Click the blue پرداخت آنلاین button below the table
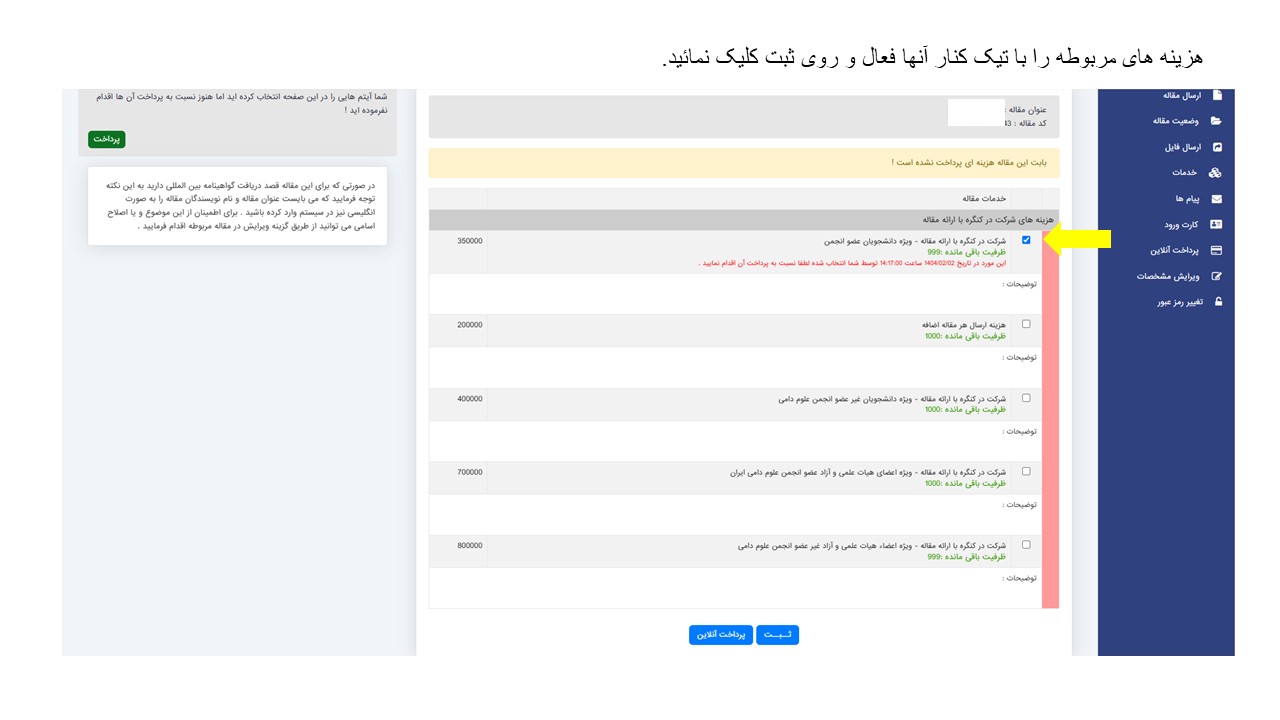Screen dimensions: 1280x720 721,635
